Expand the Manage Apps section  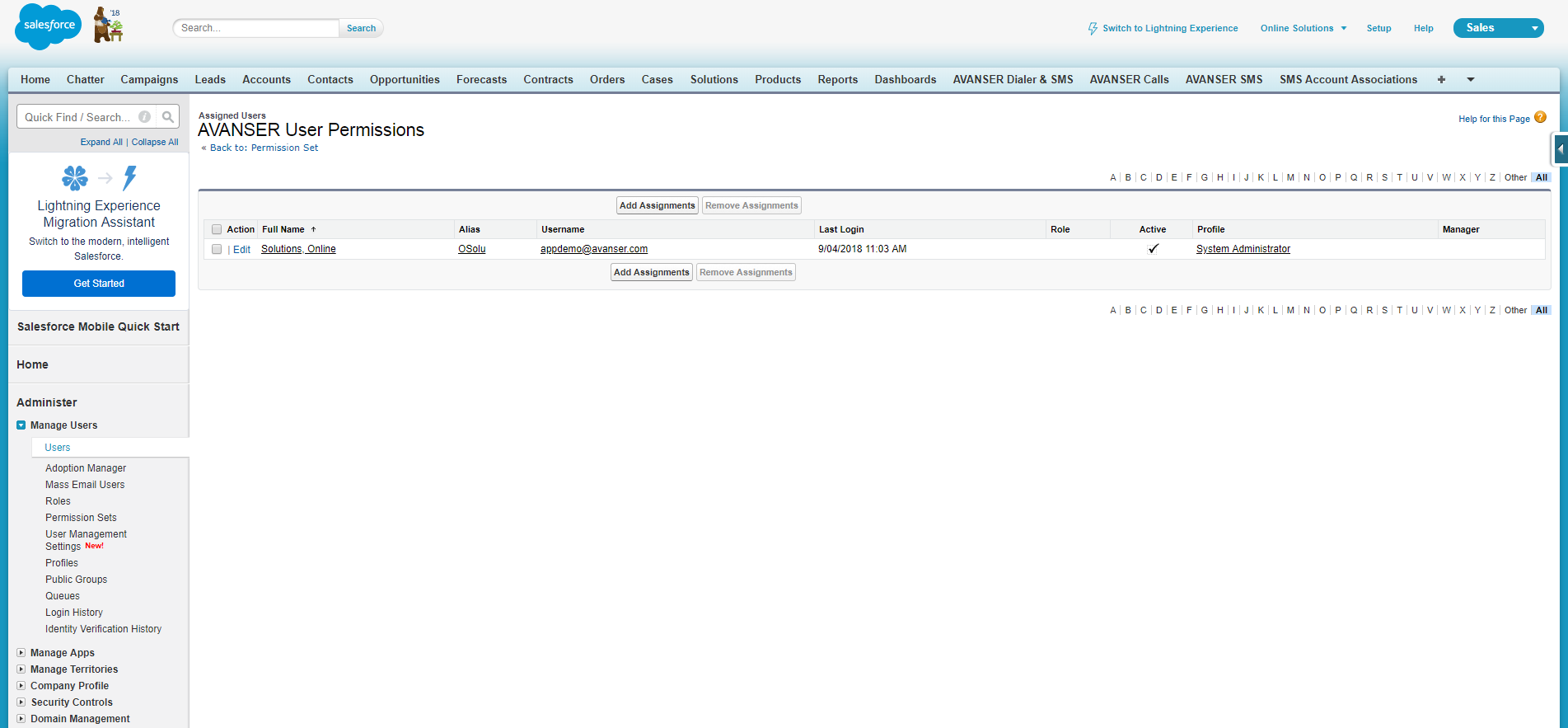(x=21, y=653)
